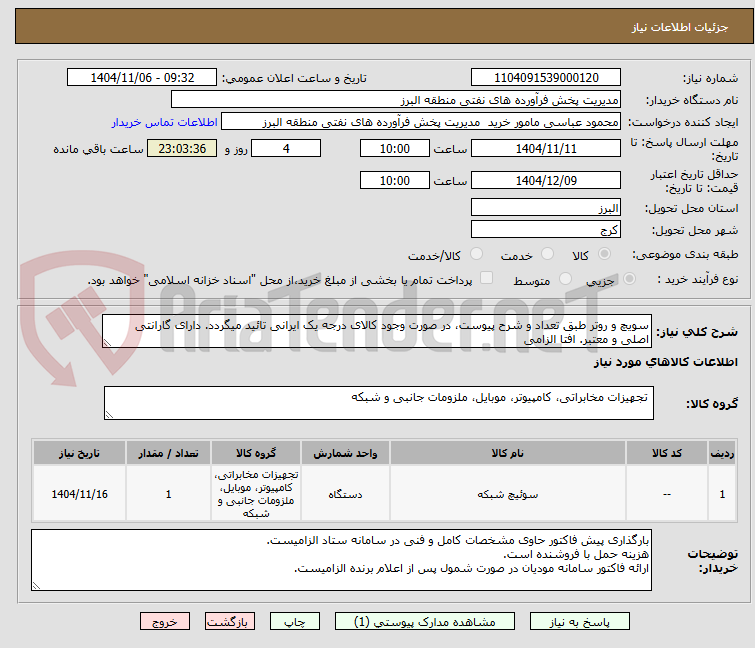Click the remaining days field showing 4

[286, 148]
